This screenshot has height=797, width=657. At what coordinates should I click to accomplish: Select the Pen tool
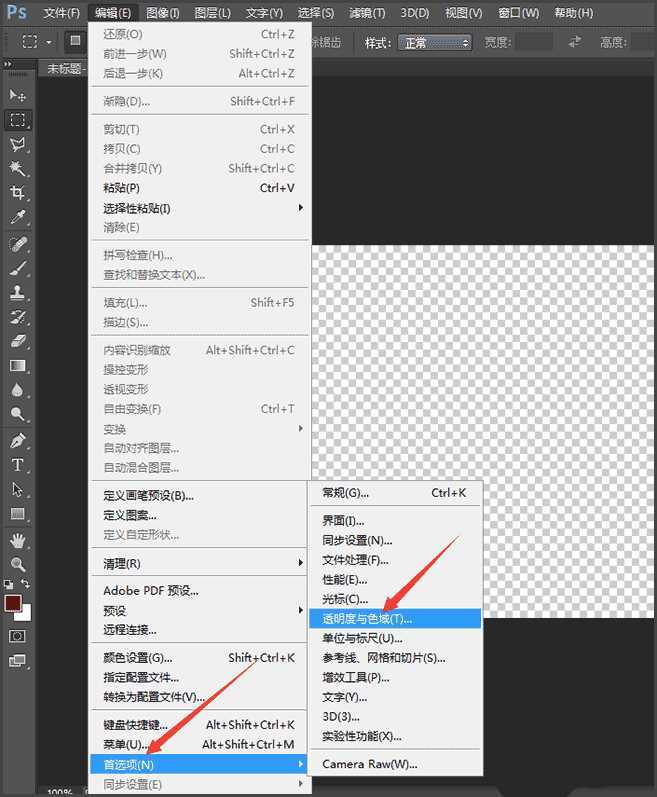[17, 440]
